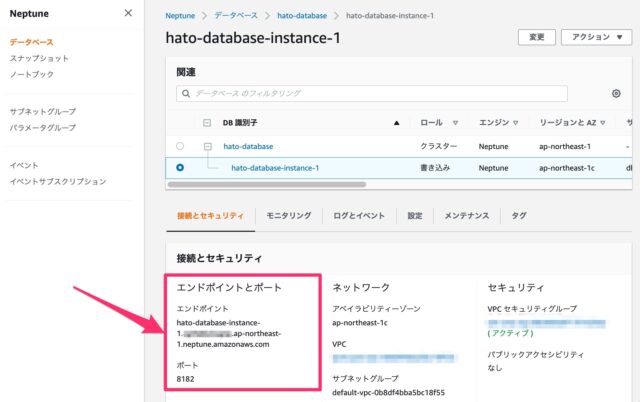Viewport: 640px width, 402px height.
Task: Open イベント in sidebar
Action: tap(24, 165)
